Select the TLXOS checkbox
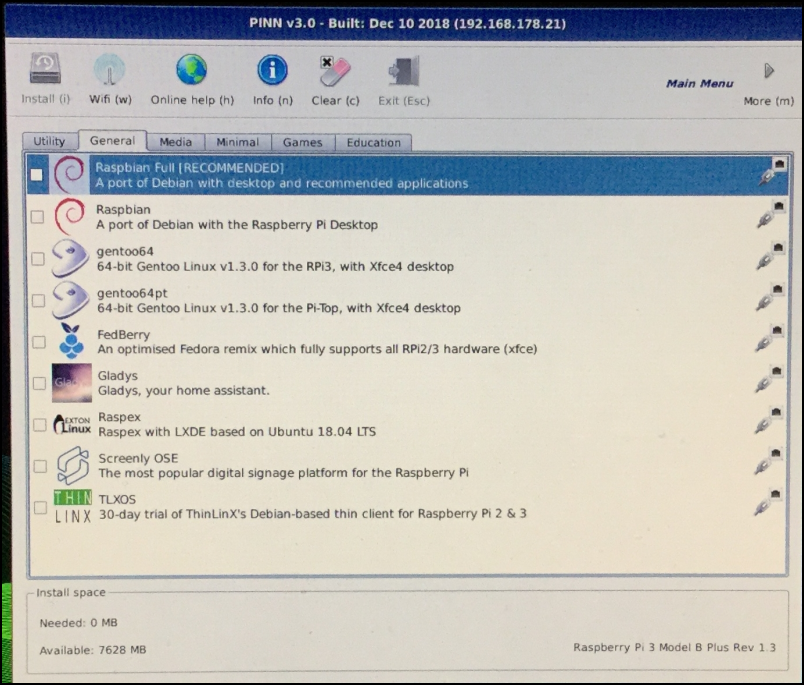This screenshot has height=685, width=804. 41,508
